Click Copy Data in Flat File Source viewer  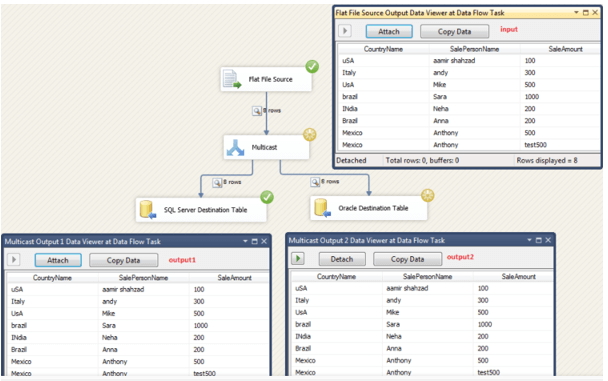pos(454,31)
